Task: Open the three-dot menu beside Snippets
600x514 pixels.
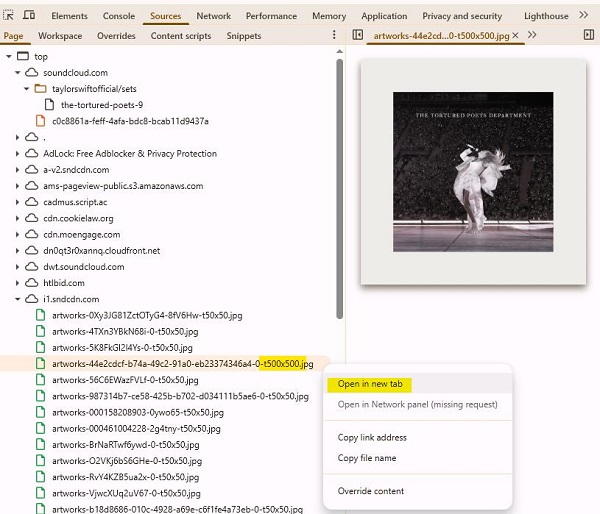Action: 334,35
